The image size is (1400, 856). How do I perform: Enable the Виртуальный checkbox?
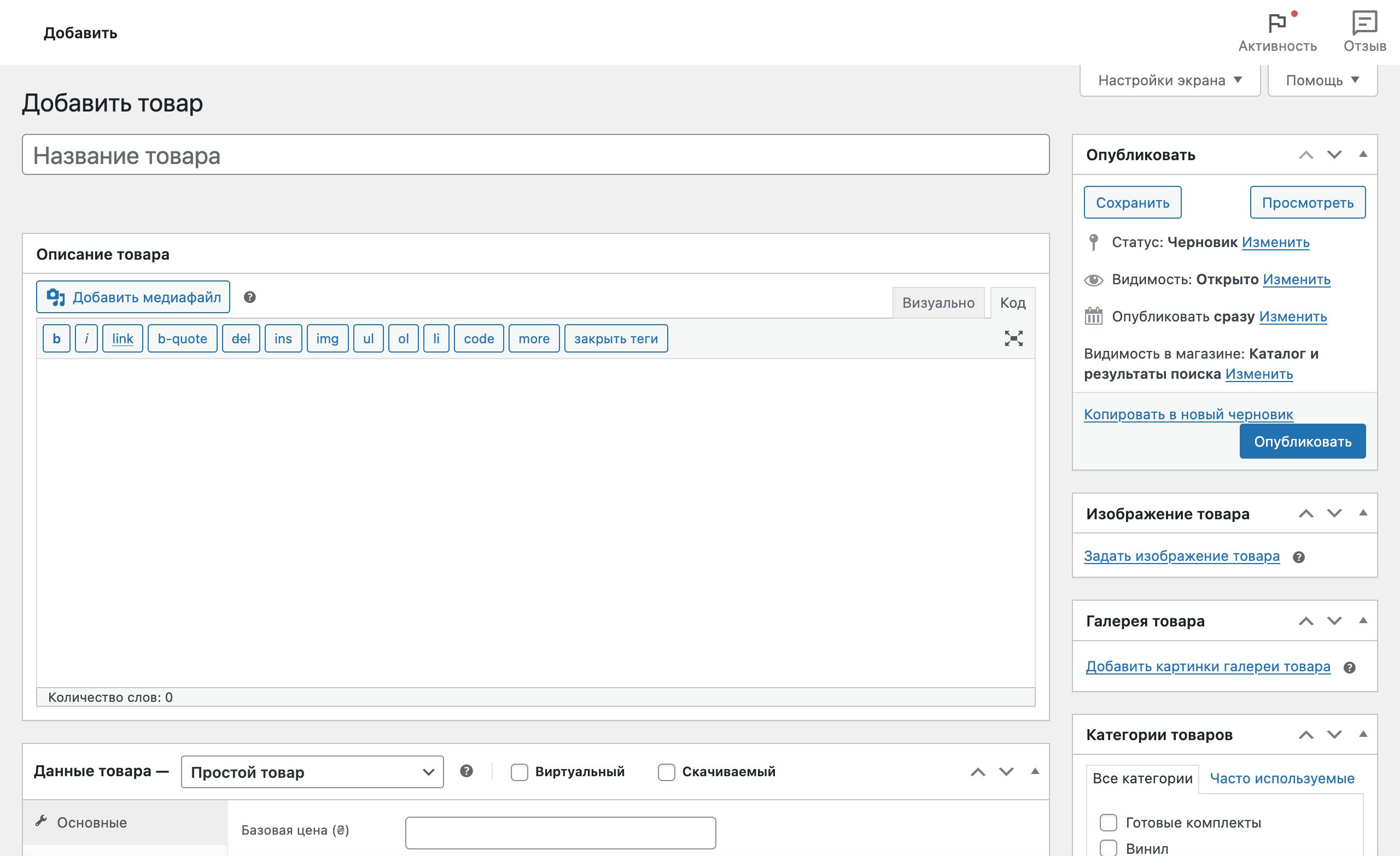[x=519, y=772]
